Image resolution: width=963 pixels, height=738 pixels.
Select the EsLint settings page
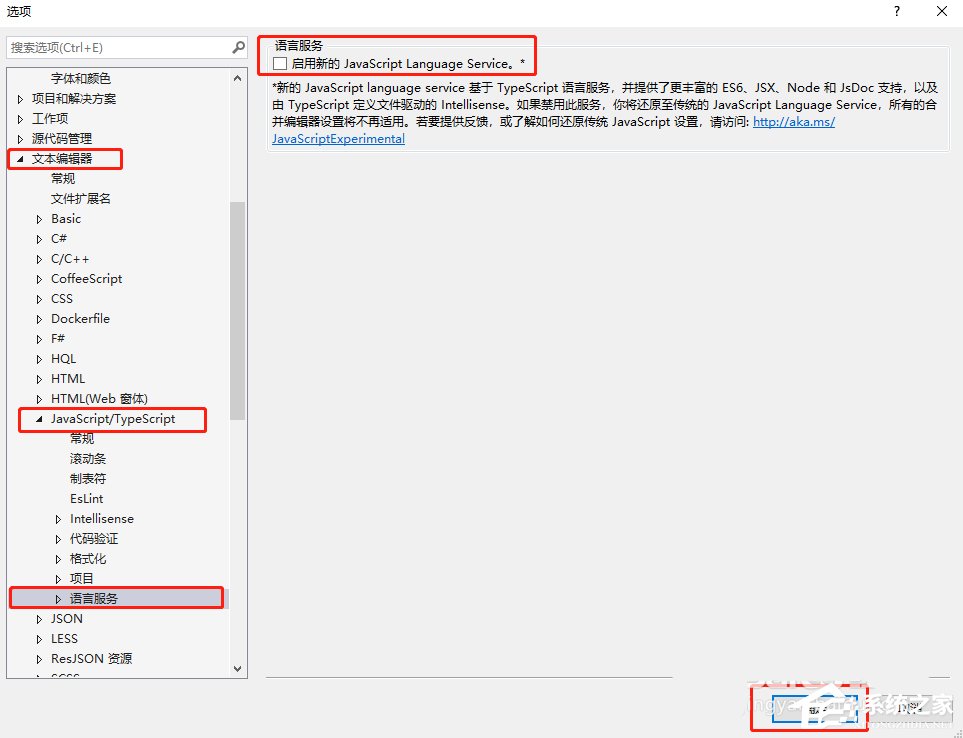(x=86, y=498)
